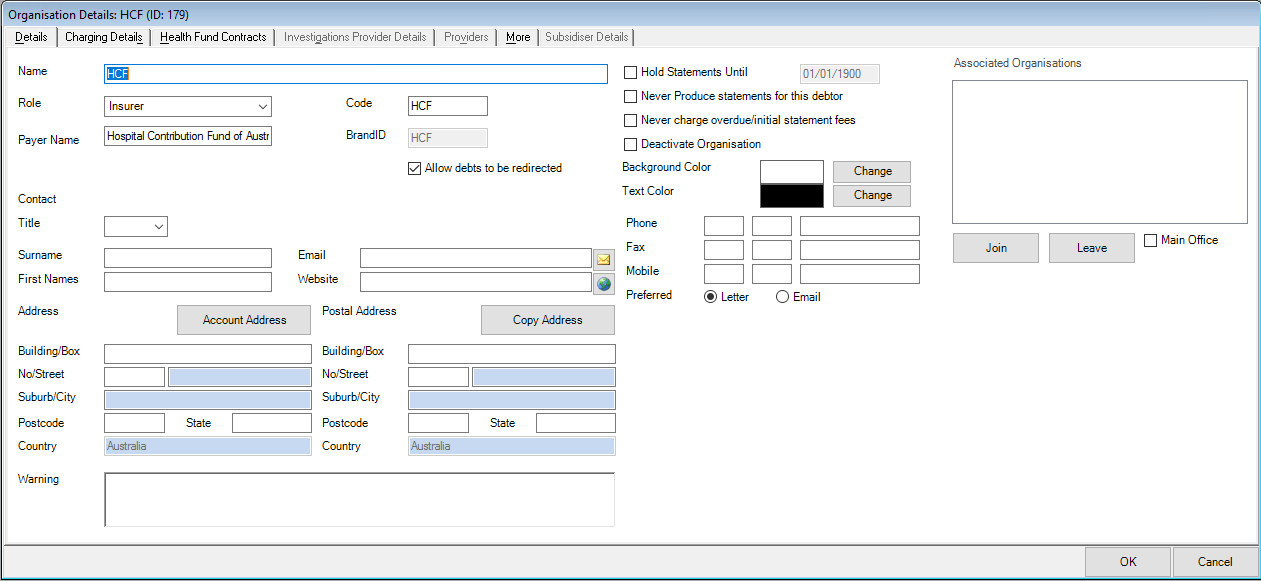Viewport: 1261px width, 581px height.
Task: Click the Account Address button
Action: tap(244, 320)
